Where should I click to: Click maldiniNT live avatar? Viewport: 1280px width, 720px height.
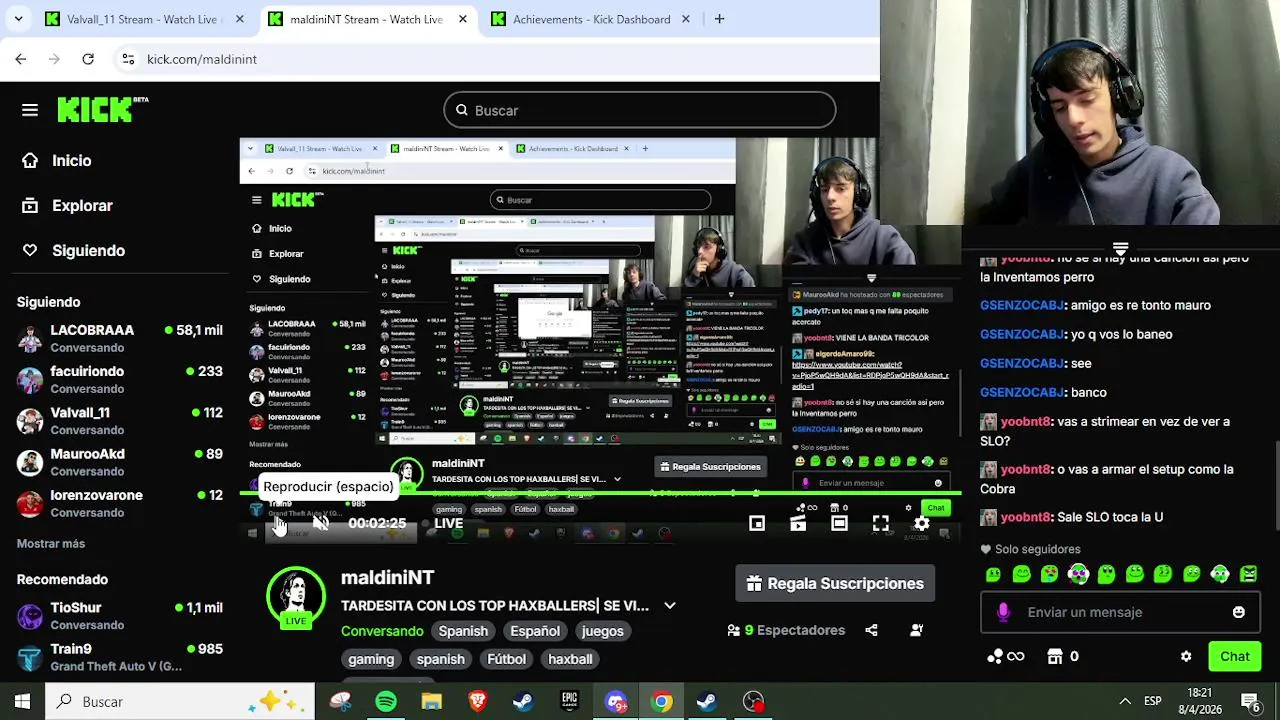(x=296, y=597)
